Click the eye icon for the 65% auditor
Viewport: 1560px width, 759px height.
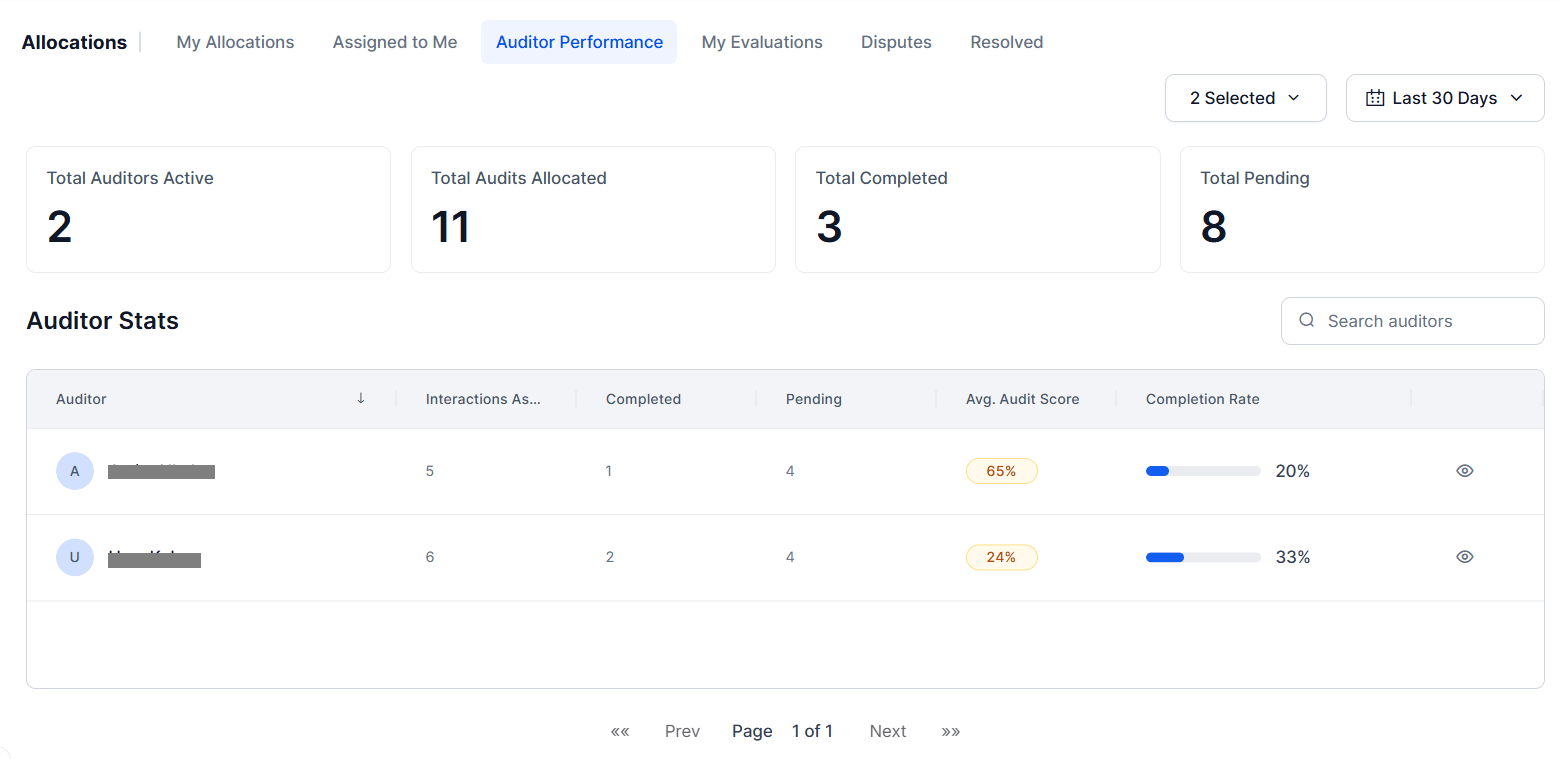pos(1465,471)
